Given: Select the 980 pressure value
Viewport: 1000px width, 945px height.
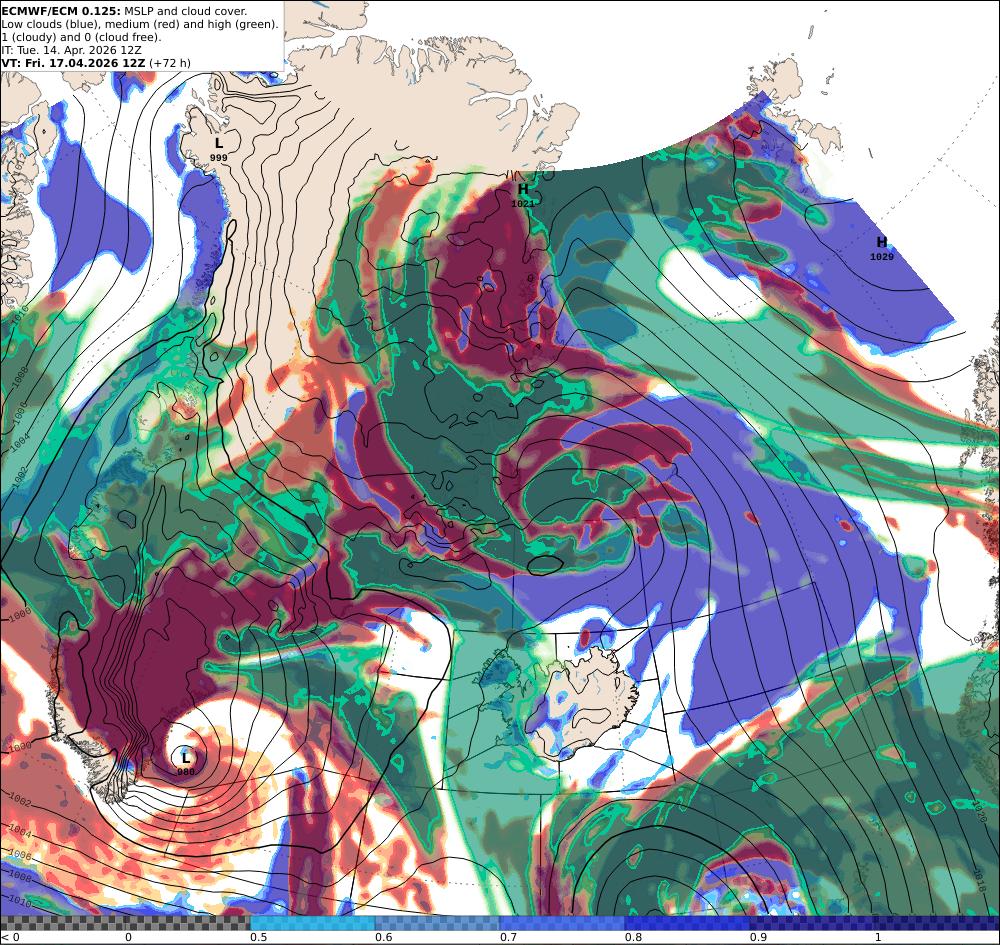Looking at the screenshot, I should pyautogui.click(x=186, y=772).
